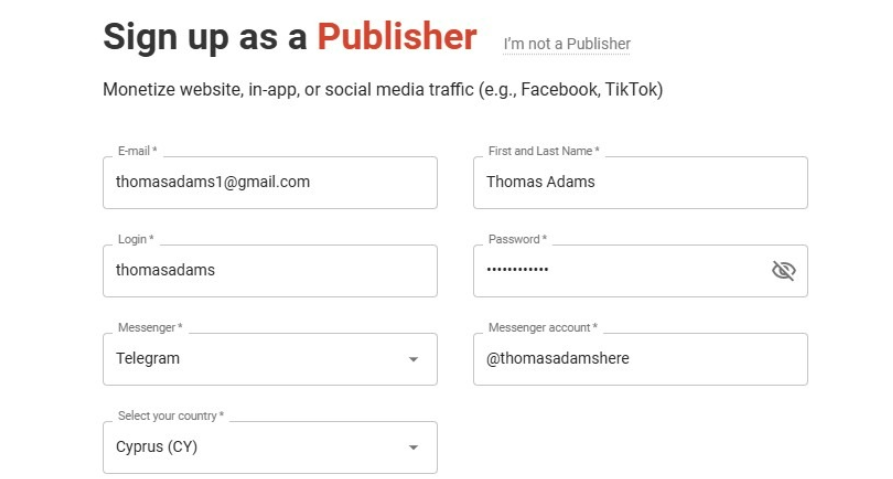
Task: Click the "Select your country *" label
Action: [x=170, y=415]
